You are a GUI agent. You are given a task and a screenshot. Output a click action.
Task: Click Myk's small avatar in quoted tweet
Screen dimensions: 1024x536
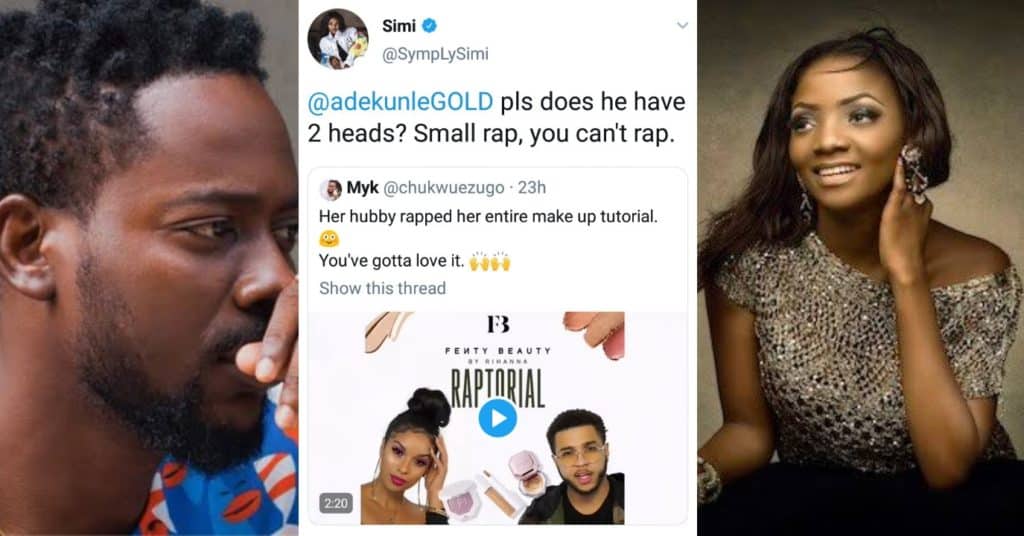[x=330, y=189]
